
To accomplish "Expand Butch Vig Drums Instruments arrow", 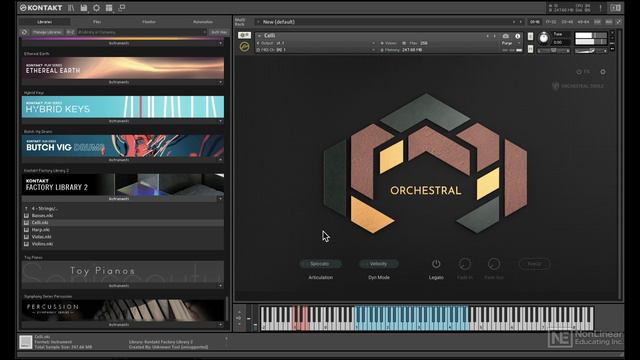I will tap(220, 160).
